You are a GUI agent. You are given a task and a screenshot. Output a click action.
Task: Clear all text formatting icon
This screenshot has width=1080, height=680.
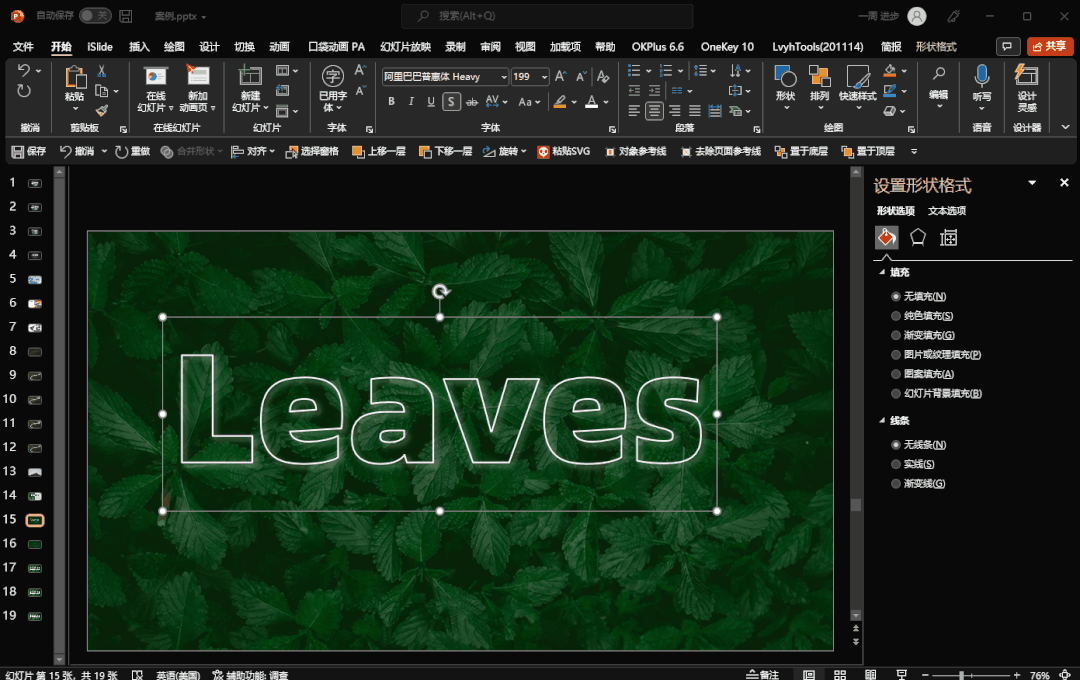[x=603, y=76]
